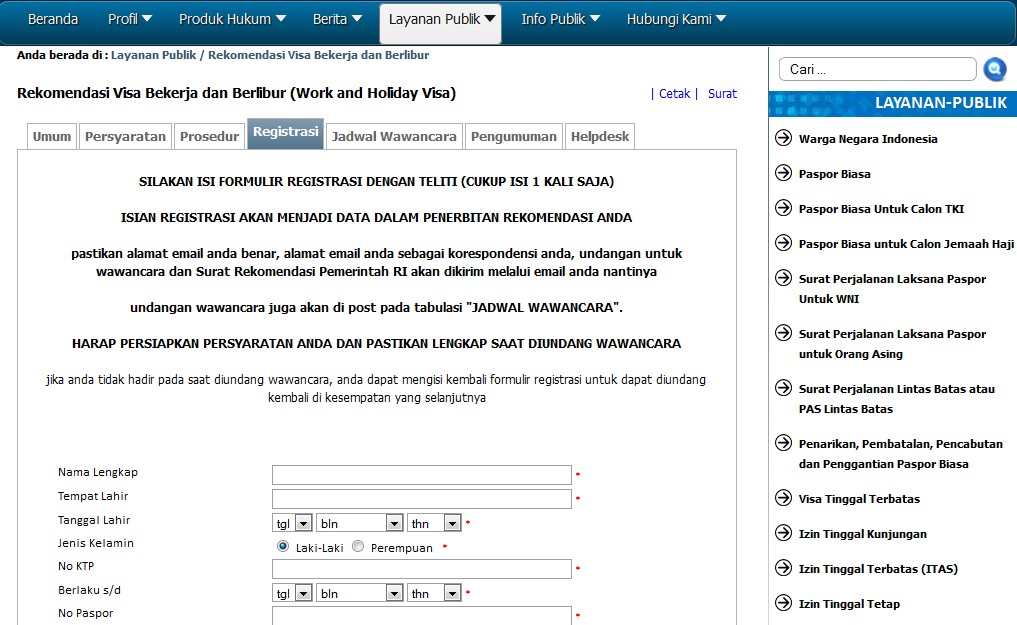This screenshot has height=625, width=1017.
Task: Switch to the Prosedur tab
Action: [x=209, y=136]
